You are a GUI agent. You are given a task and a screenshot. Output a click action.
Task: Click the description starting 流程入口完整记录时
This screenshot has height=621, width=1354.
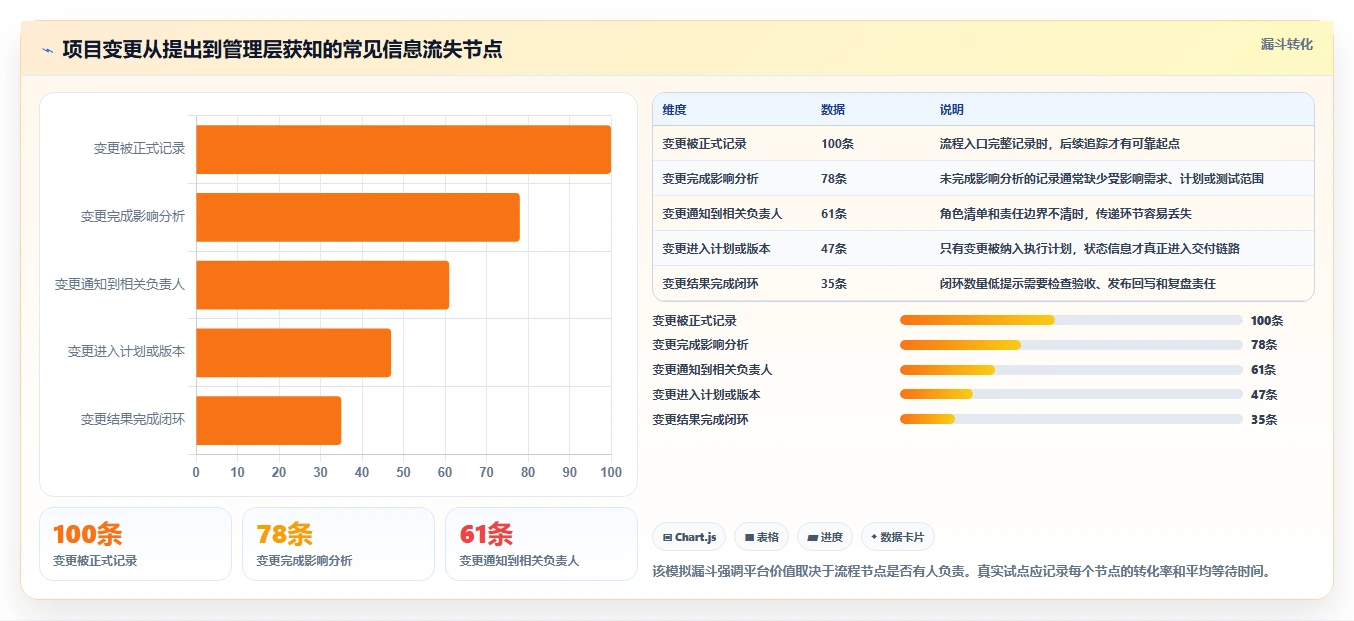click(x=1060, y=144)
